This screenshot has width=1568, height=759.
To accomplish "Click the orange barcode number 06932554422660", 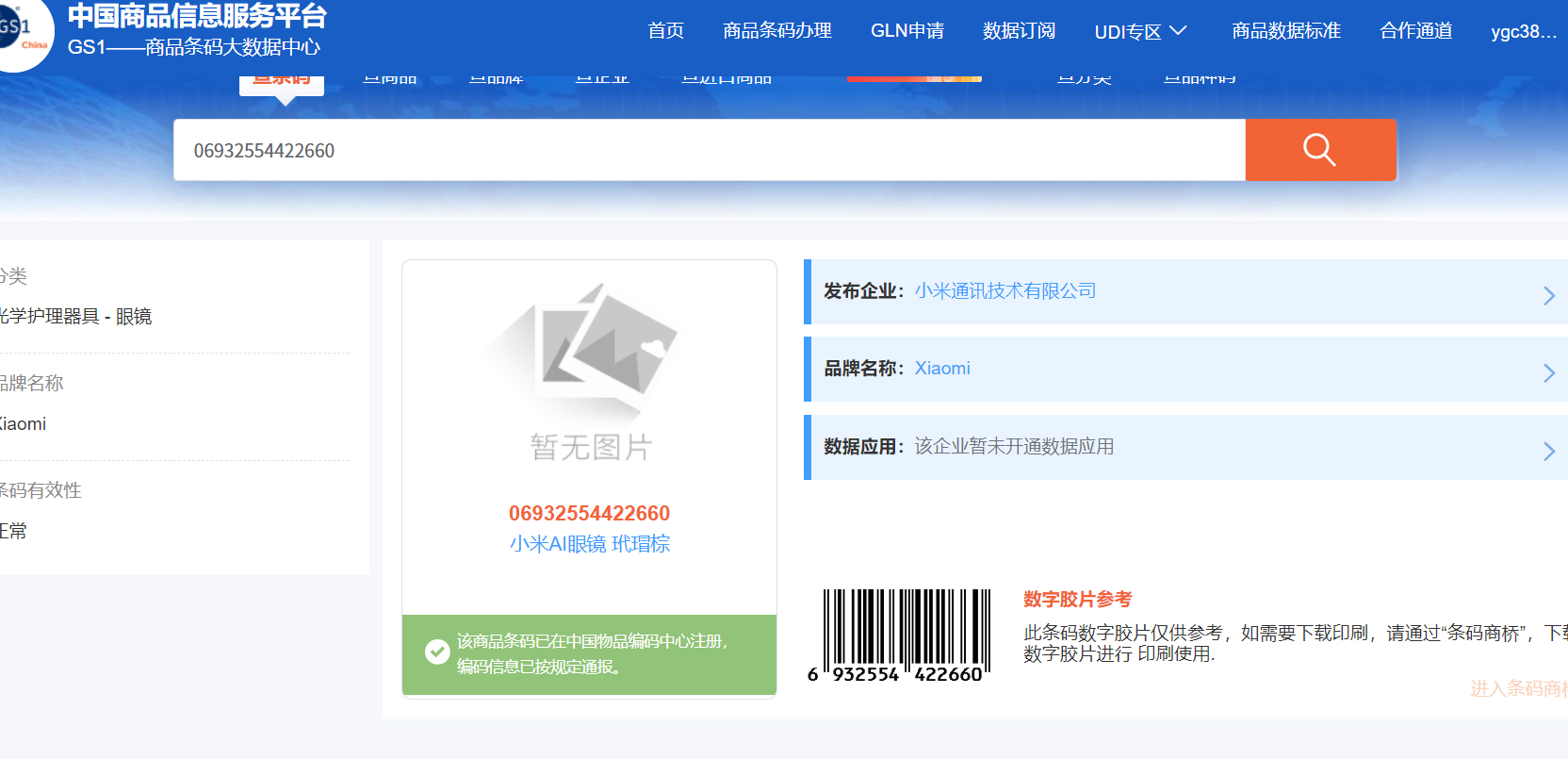I will pos(590,513).
